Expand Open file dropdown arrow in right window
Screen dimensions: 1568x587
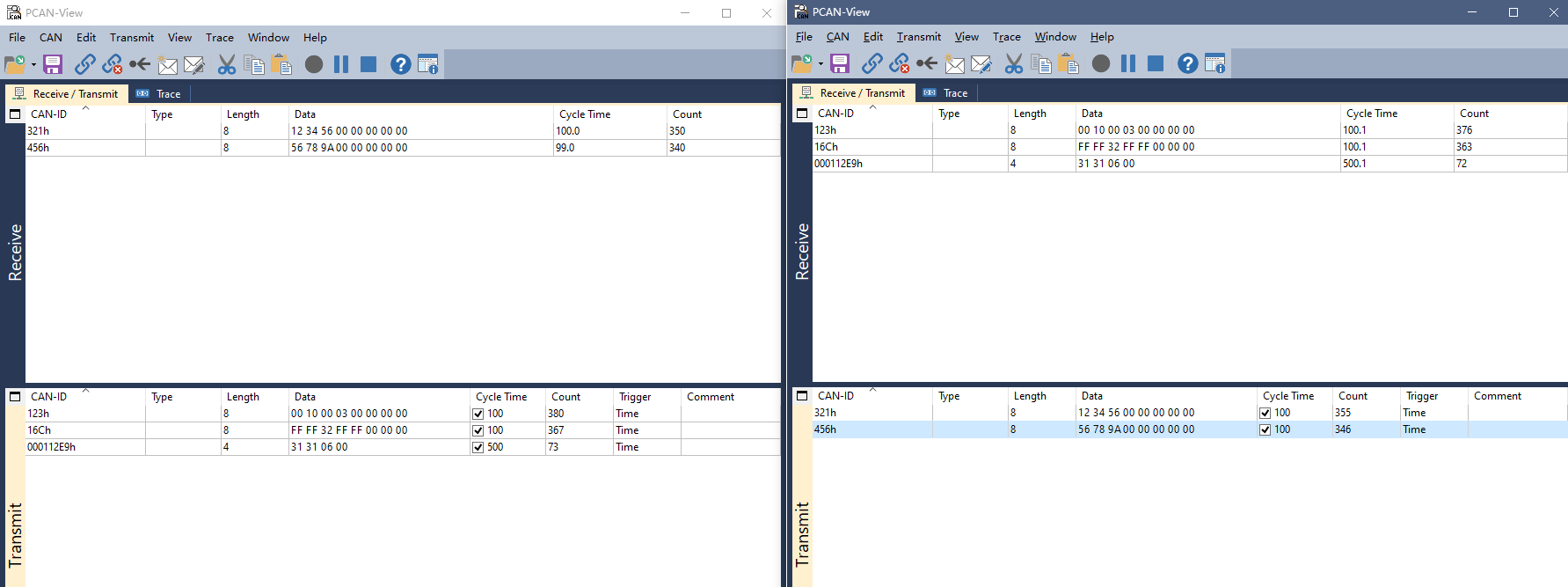pos(820,63)
